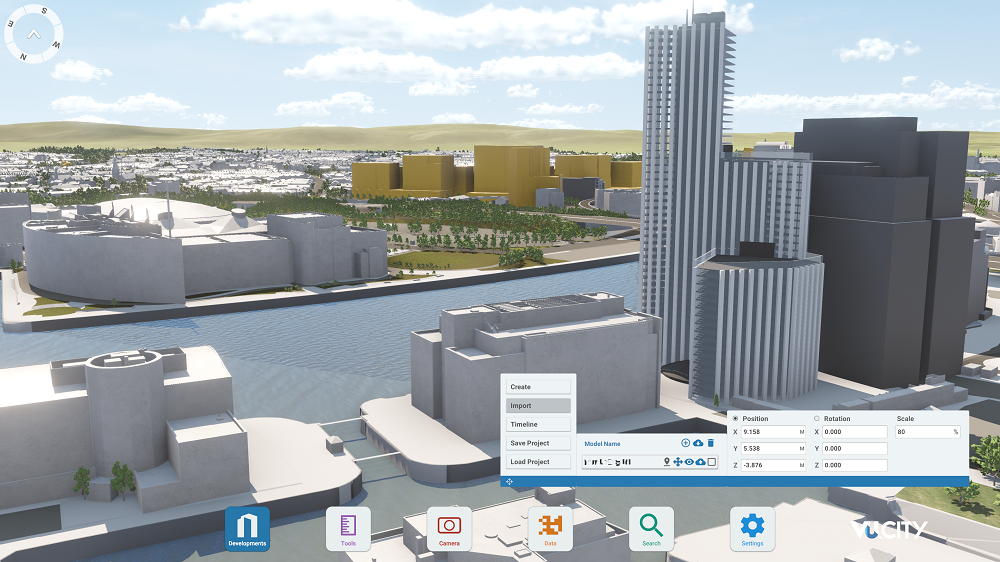Open the Data panel

click(550, 529)
